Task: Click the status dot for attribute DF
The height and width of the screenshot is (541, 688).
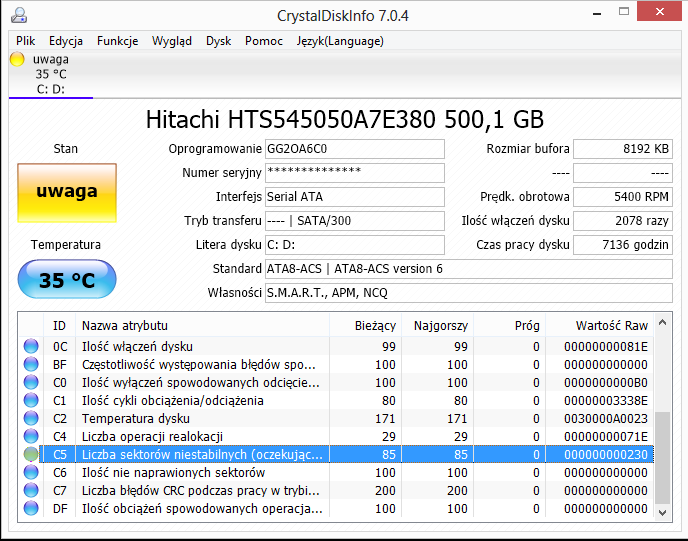Action: 31,508
